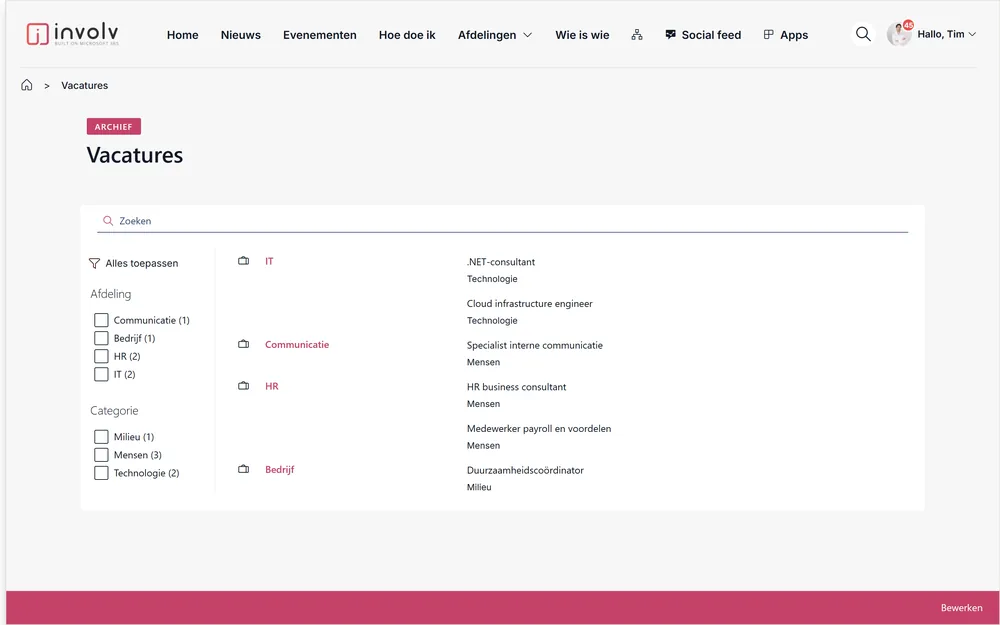
Task: Open the Home menu item
Action: coord(182,35)
